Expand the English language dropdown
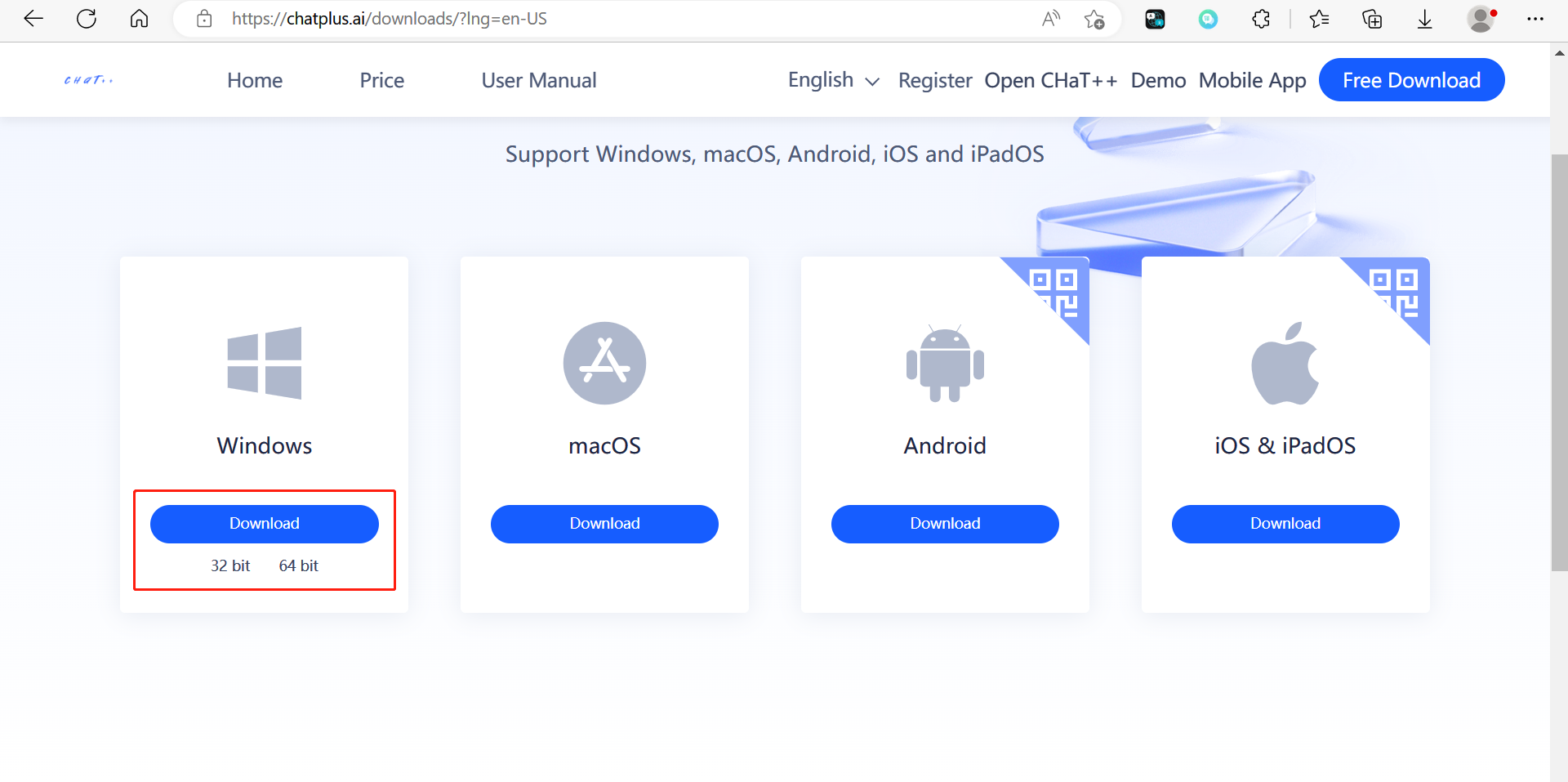This screenshot has width=1568, height=782. [834, 80]
